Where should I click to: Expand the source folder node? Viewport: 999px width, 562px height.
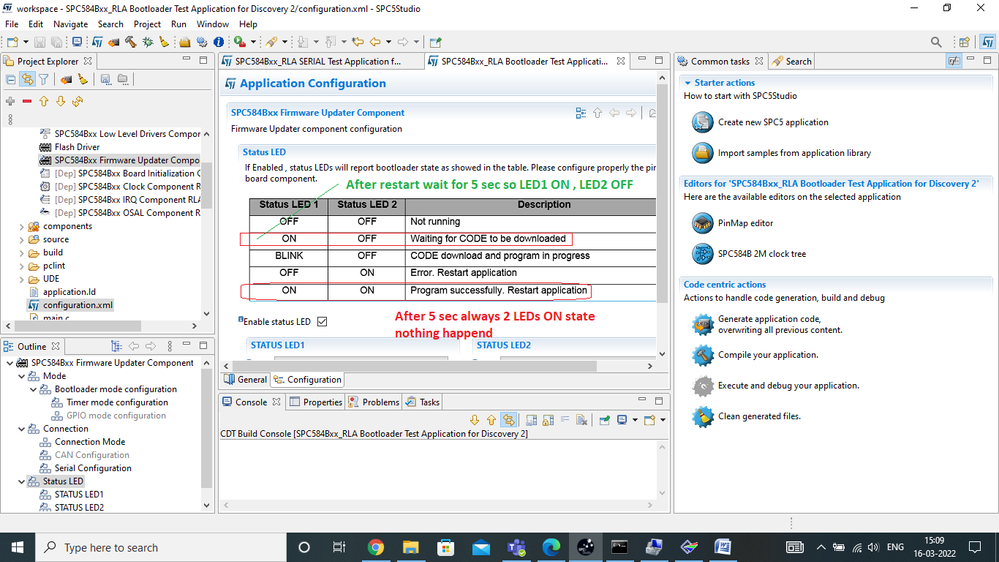tap(22, 240)
